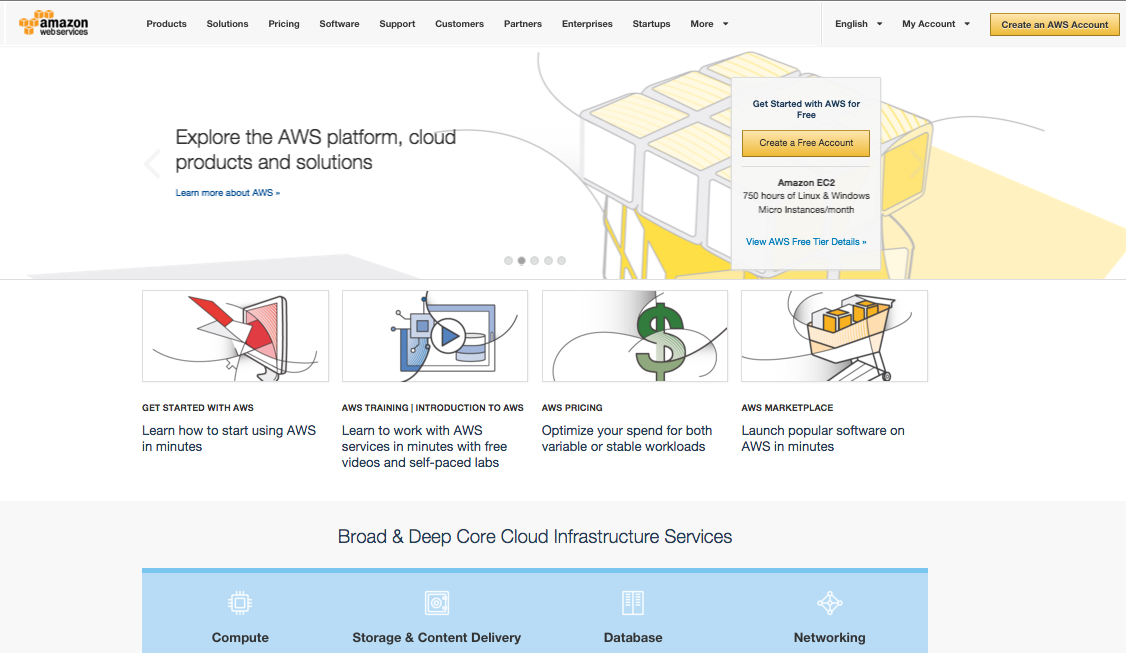Open the Support menu item

pyautogui.click(x=397, y=24)
